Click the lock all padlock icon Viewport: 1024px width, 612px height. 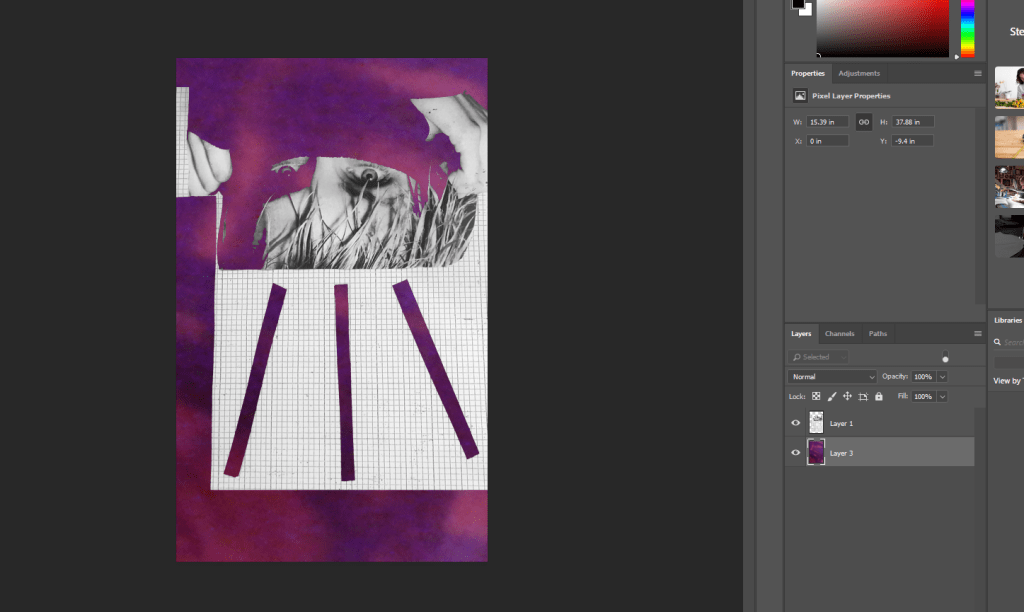pos(879,397)
